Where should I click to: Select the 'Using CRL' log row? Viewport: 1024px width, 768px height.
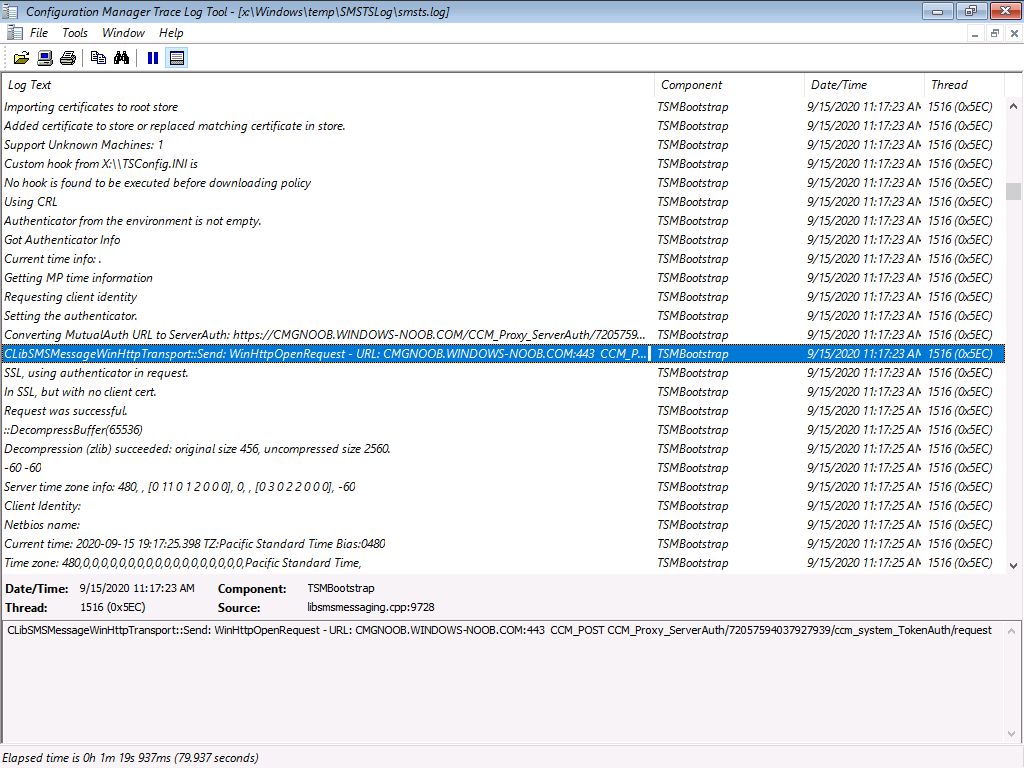point(503,202)
